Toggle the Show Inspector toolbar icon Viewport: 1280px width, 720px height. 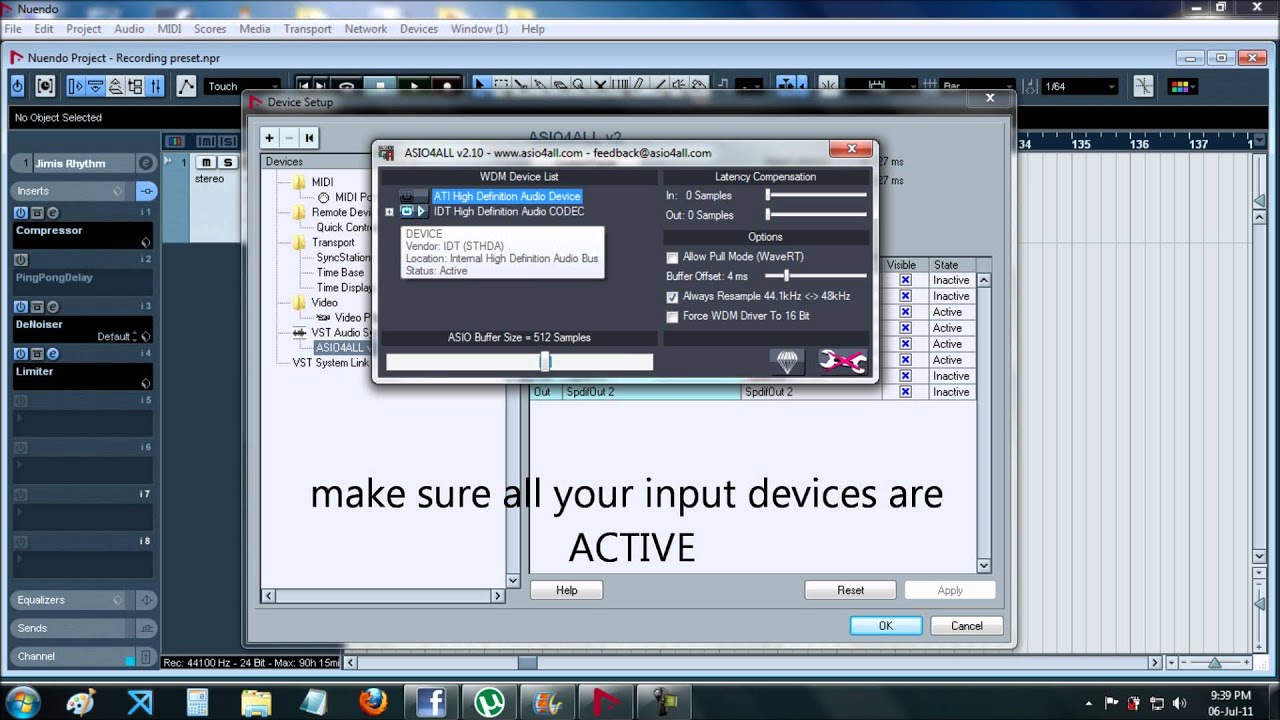(76, 87)
